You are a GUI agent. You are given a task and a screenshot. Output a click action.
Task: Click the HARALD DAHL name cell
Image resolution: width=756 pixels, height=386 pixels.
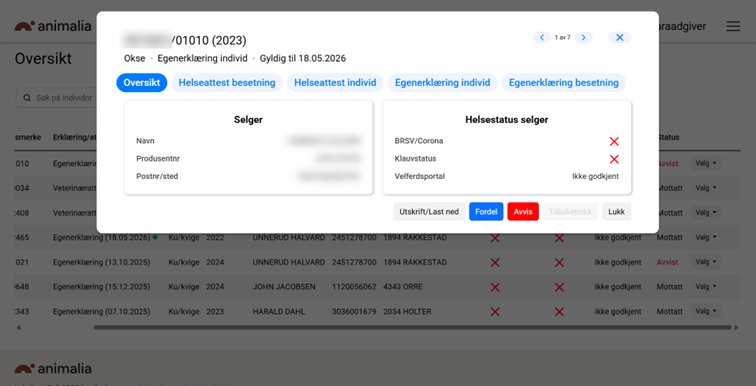click(x=279, y=311)
